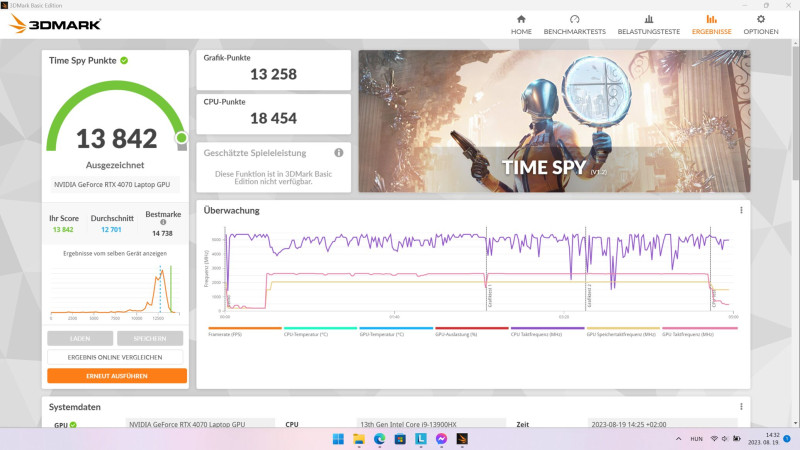Open Microsoft Store from the taskbar
Image resolution: width=800 pixels, height=450 pixels.
[400, 439]
